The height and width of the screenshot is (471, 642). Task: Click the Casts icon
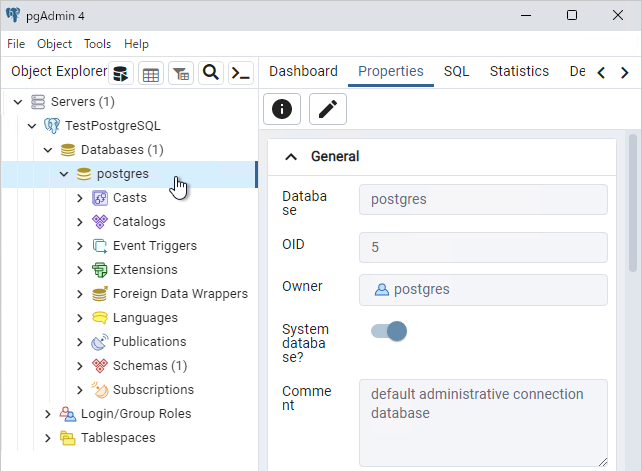[100, 198]
